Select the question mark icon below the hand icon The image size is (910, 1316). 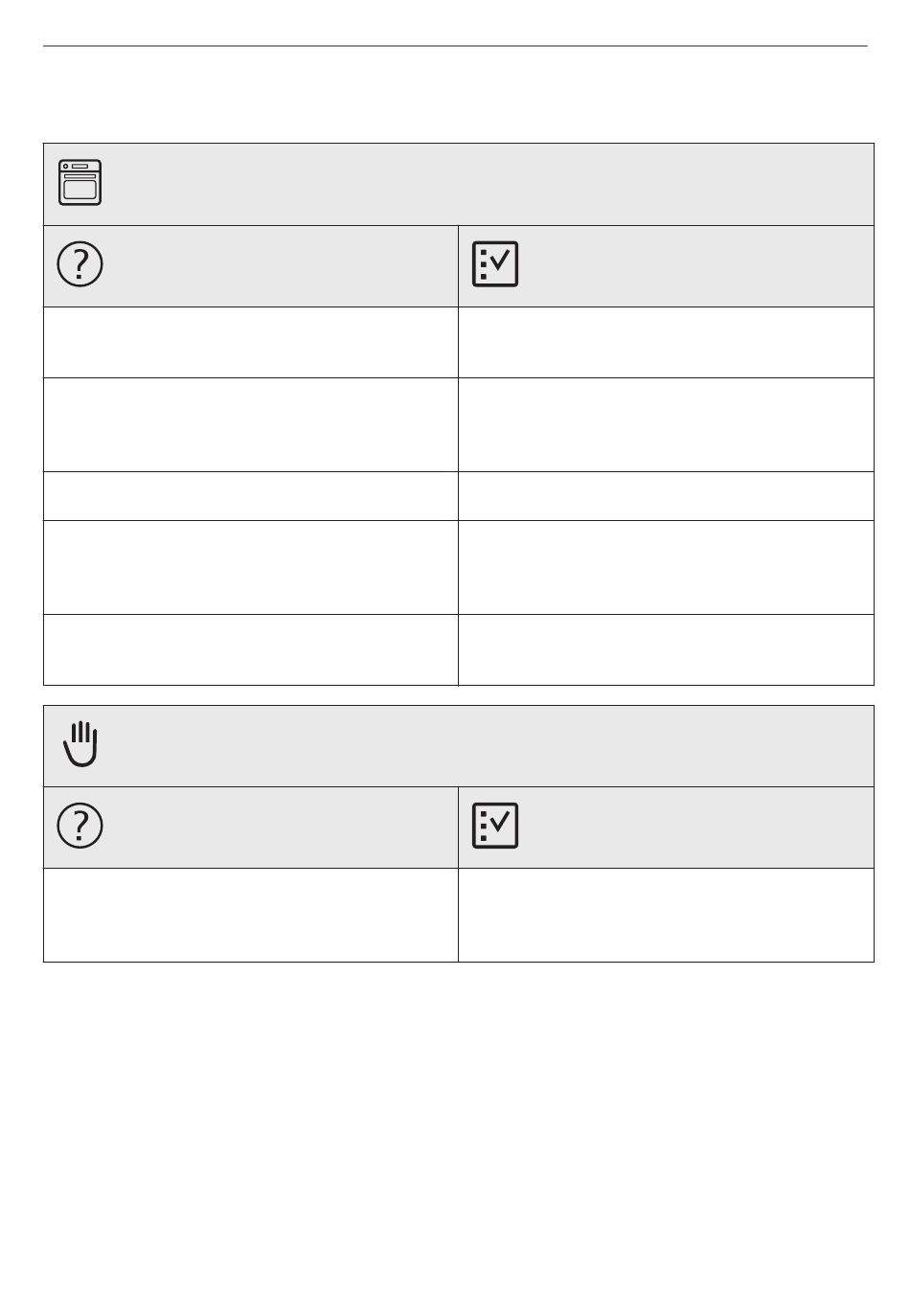pyautogui.click(x=80, y=826)
